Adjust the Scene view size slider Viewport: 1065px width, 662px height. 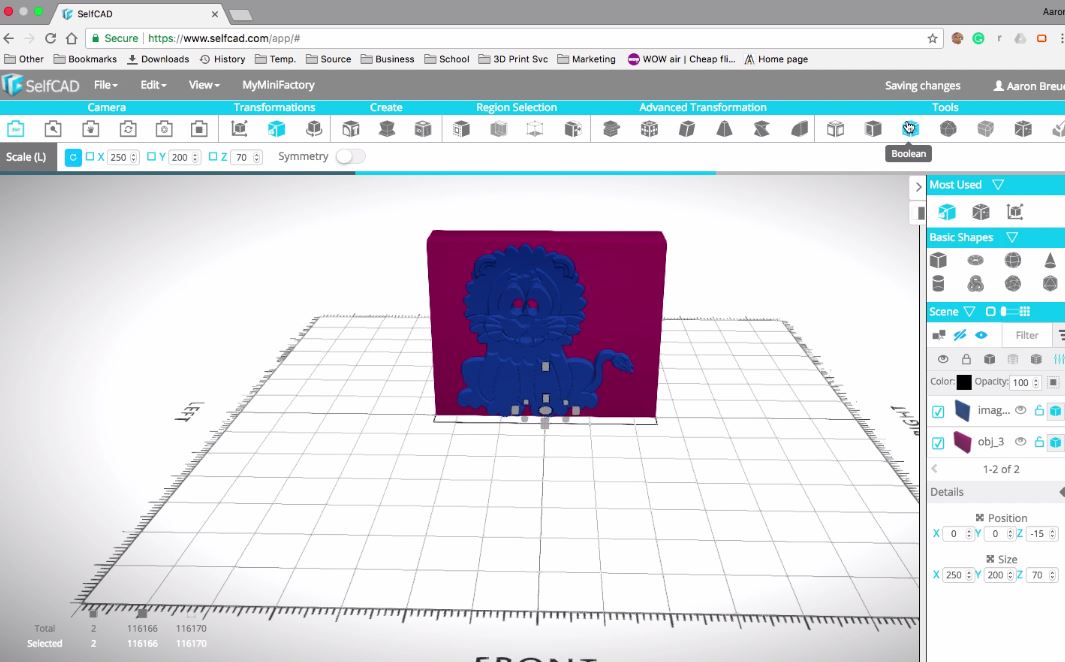[x=1008, y=312]
